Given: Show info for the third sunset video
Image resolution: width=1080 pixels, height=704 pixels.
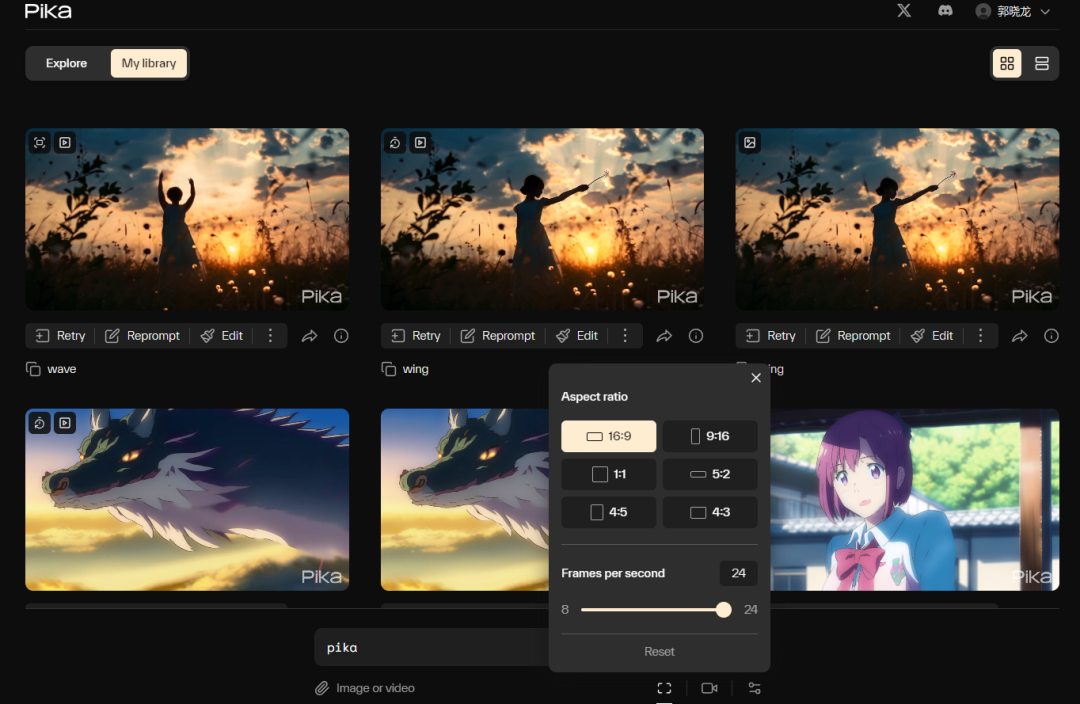Looking at the screenshot, I should (x=1051, y=336).
